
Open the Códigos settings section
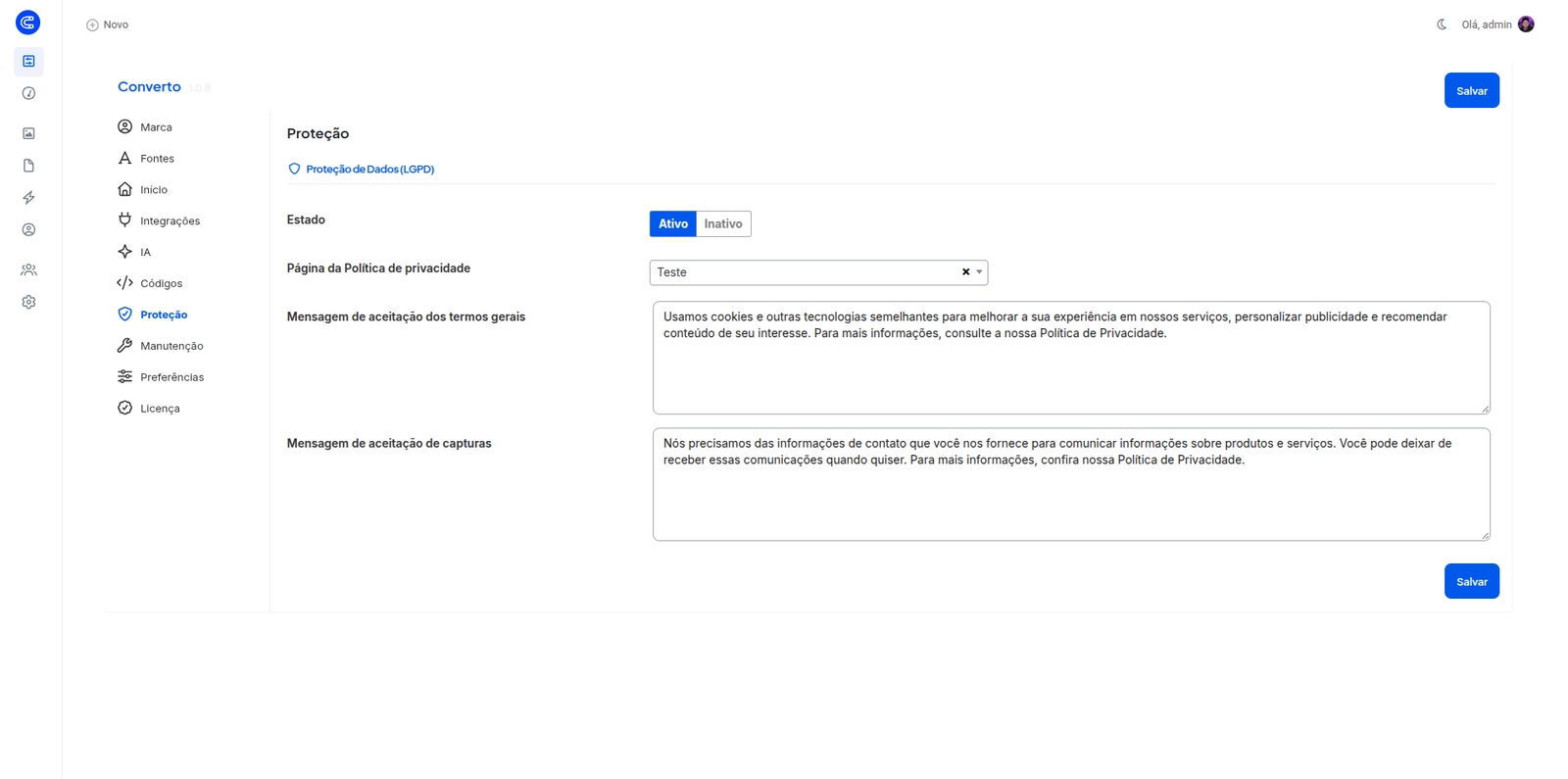point(150,284)
